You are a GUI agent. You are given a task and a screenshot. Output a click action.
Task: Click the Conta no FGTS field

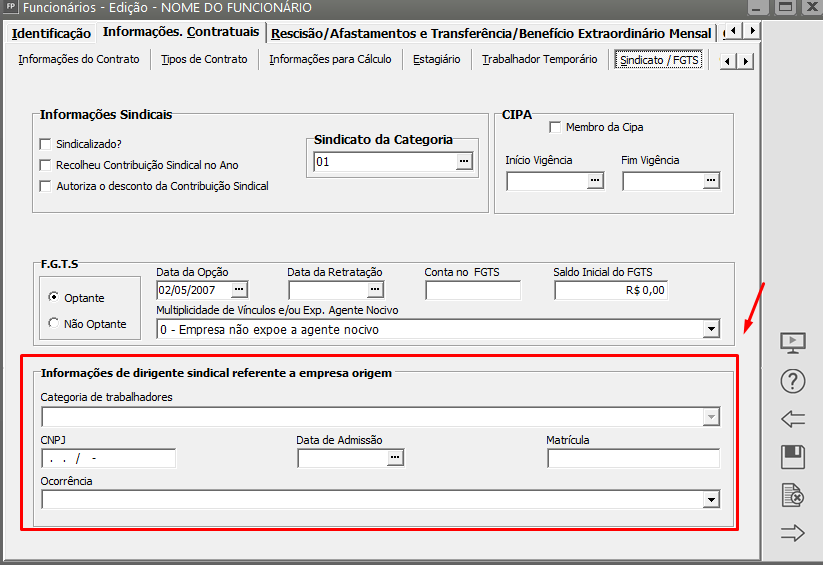point(473,290)
